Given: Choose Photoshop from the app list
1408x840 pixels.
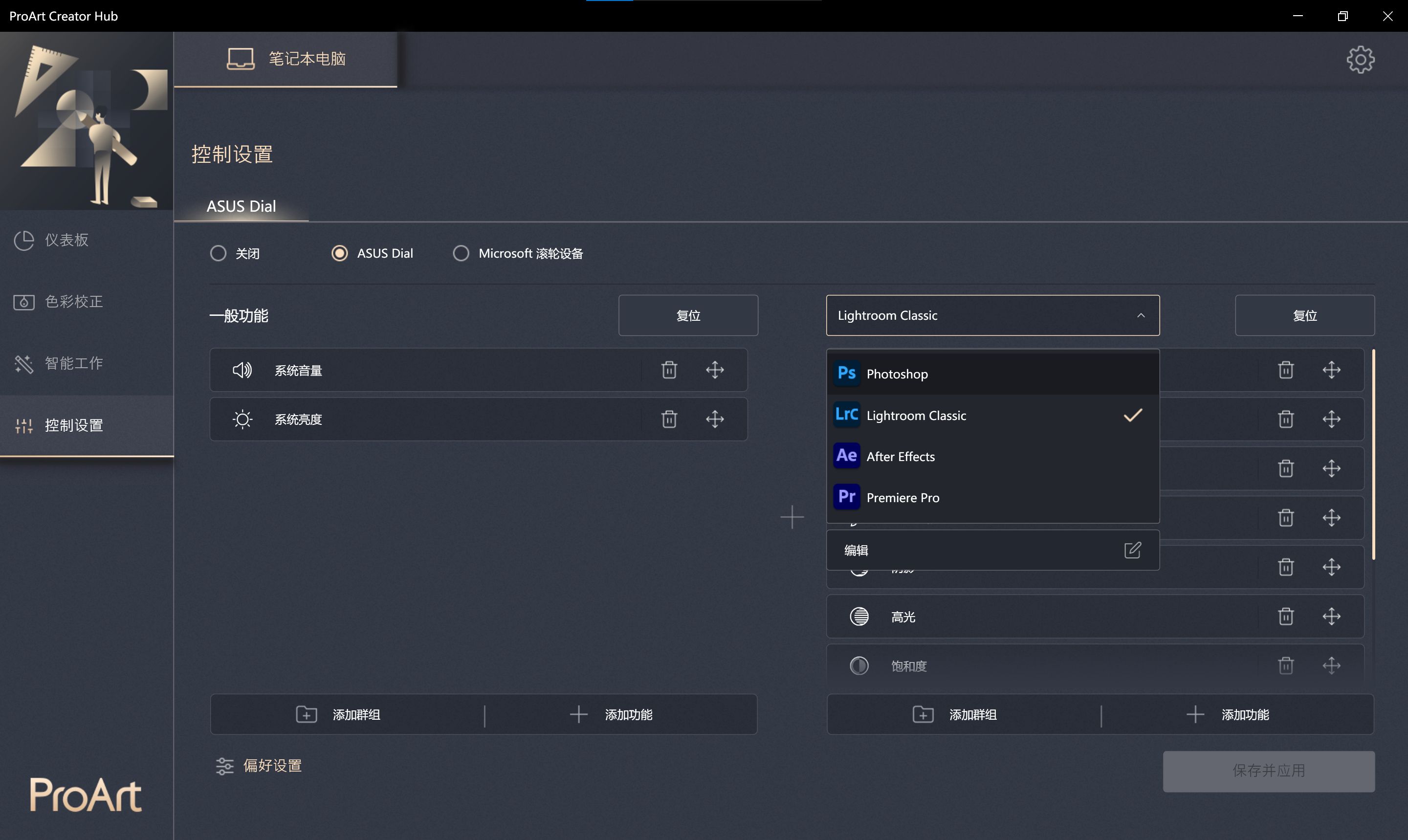Looking at the screenshot, I should coord(897,374).
